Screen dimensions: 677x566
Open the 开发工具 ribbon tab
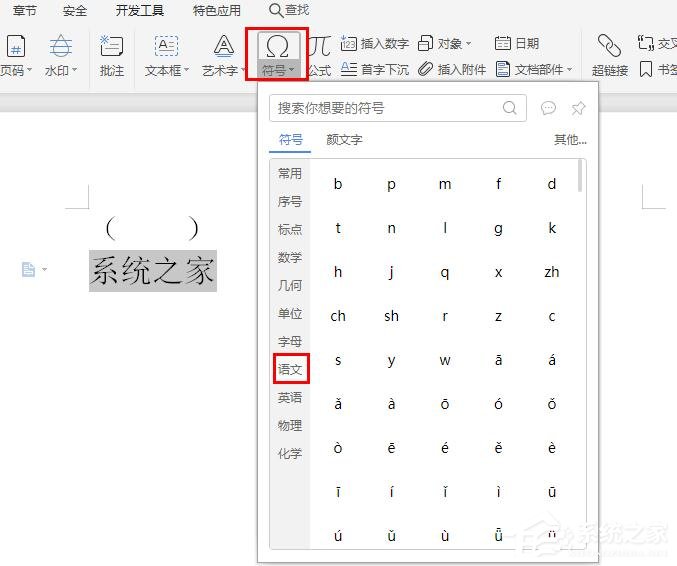(x=139, y=10)
